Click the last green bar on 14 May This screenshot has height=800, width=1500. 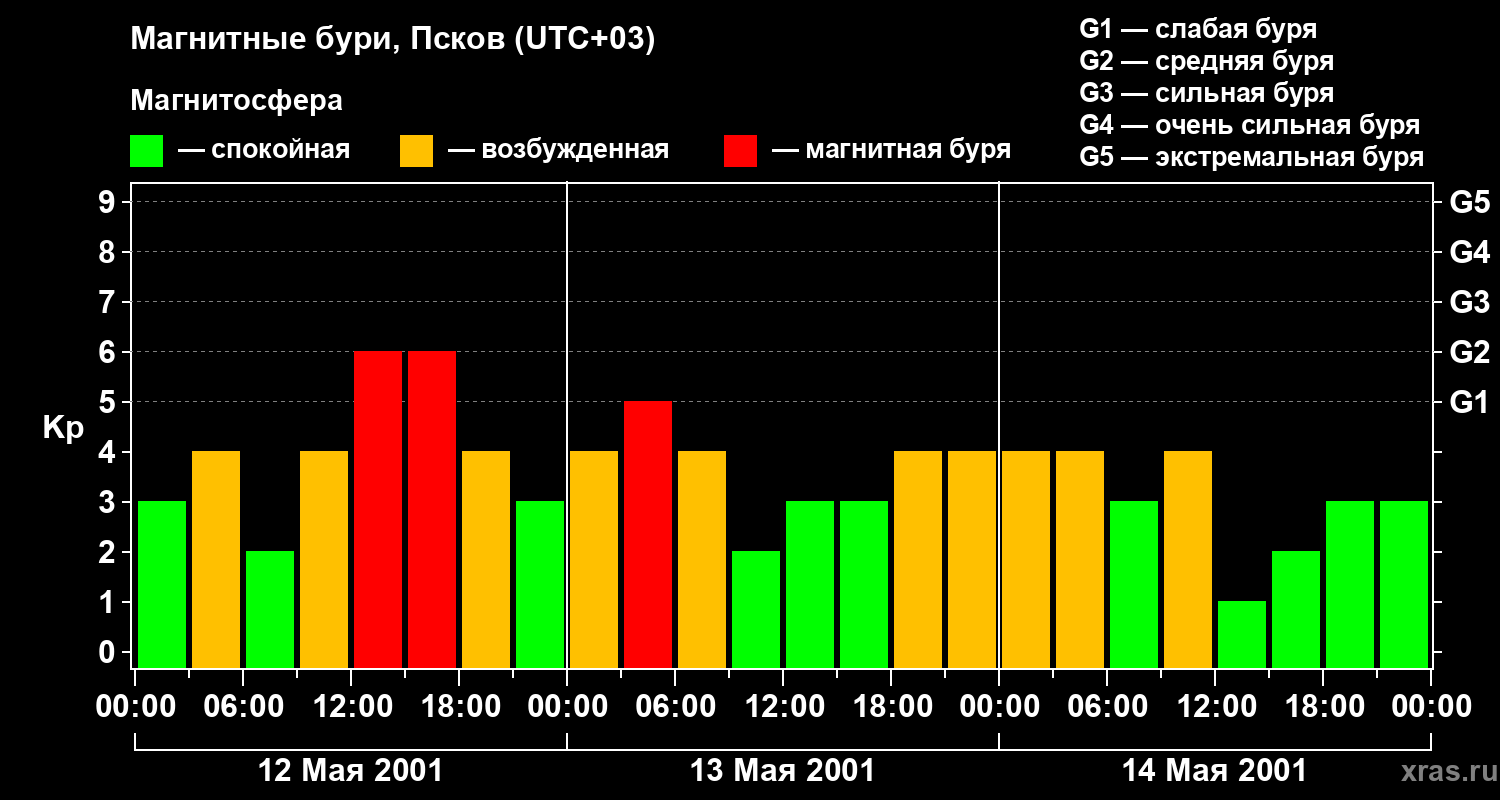click(x=1404, y=584)
